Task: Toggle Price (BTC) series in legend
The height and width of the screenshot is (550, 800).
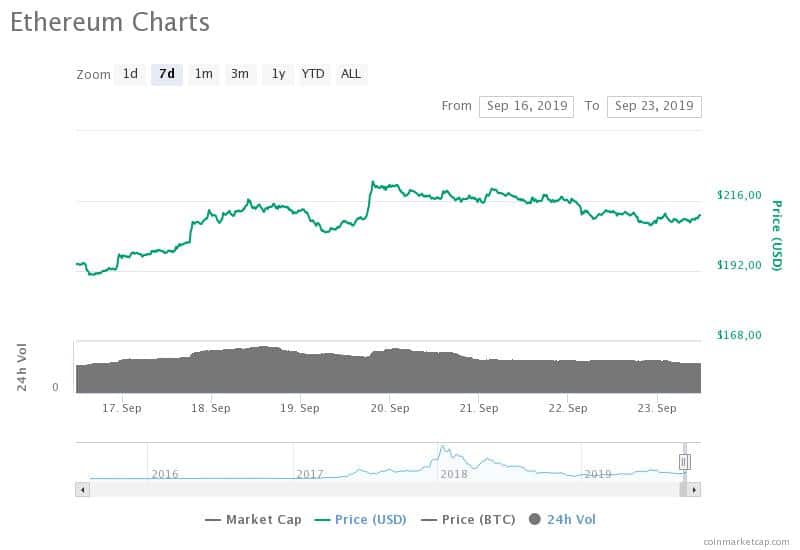Action: [x=468, y=520]
